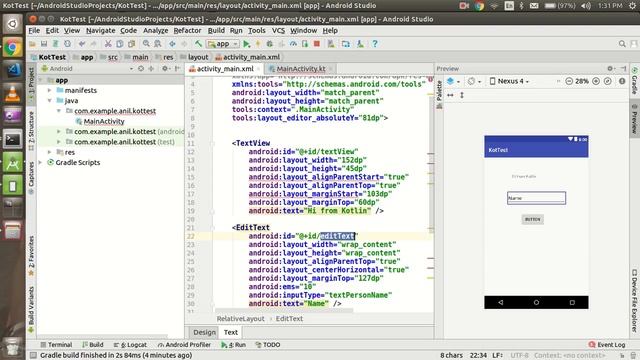Switch to the Design tab
640x360 pixels.
coord(204,332)
